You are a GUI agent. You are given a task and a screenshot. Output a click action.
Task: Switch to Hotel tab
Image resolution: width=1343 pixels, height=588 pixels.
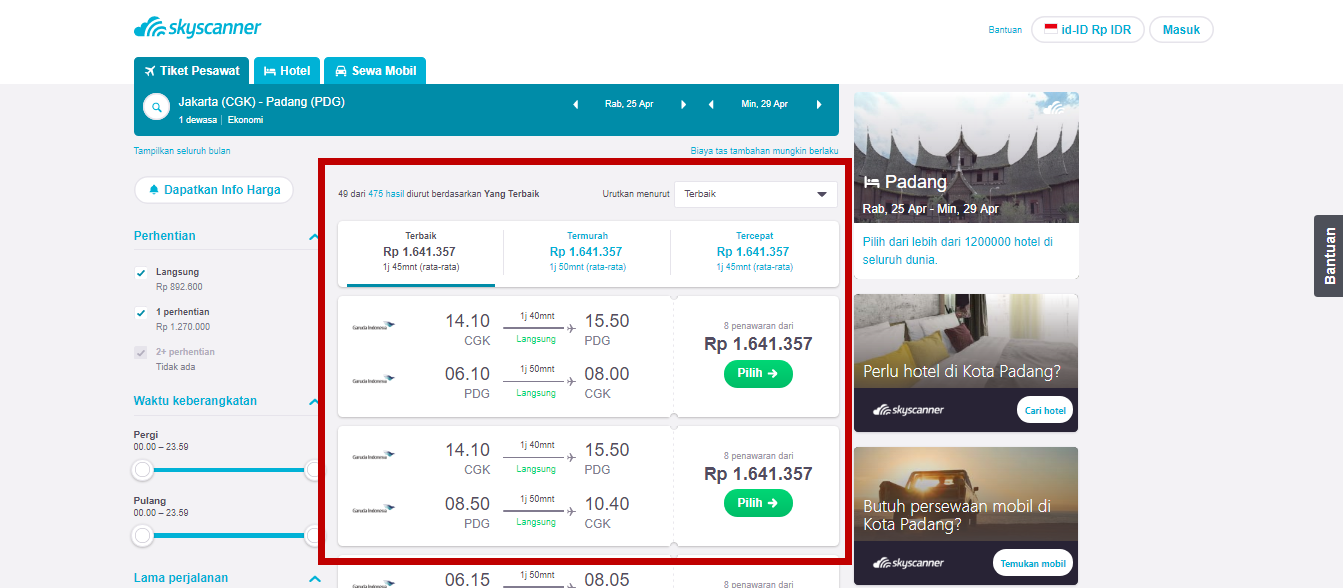click(x=287, y=71)
